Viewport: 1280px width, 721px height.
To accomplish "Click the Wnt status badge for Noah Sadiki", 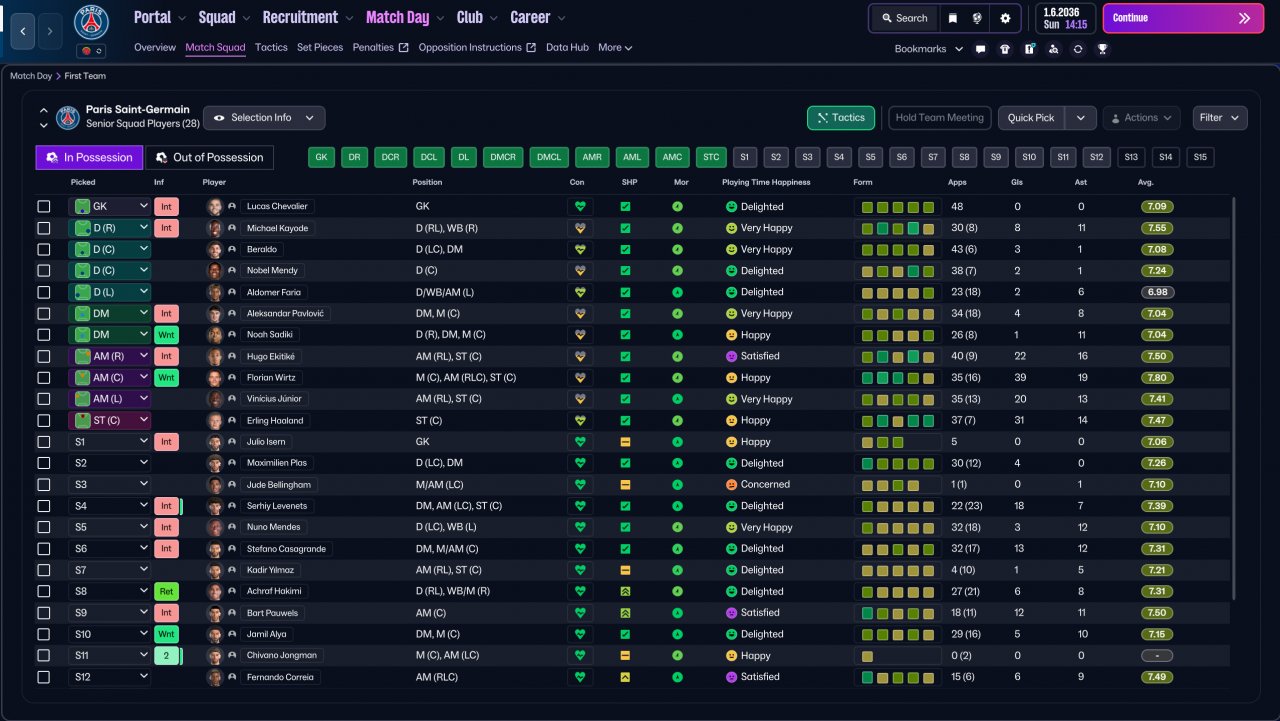I will [x=166, y=335].
